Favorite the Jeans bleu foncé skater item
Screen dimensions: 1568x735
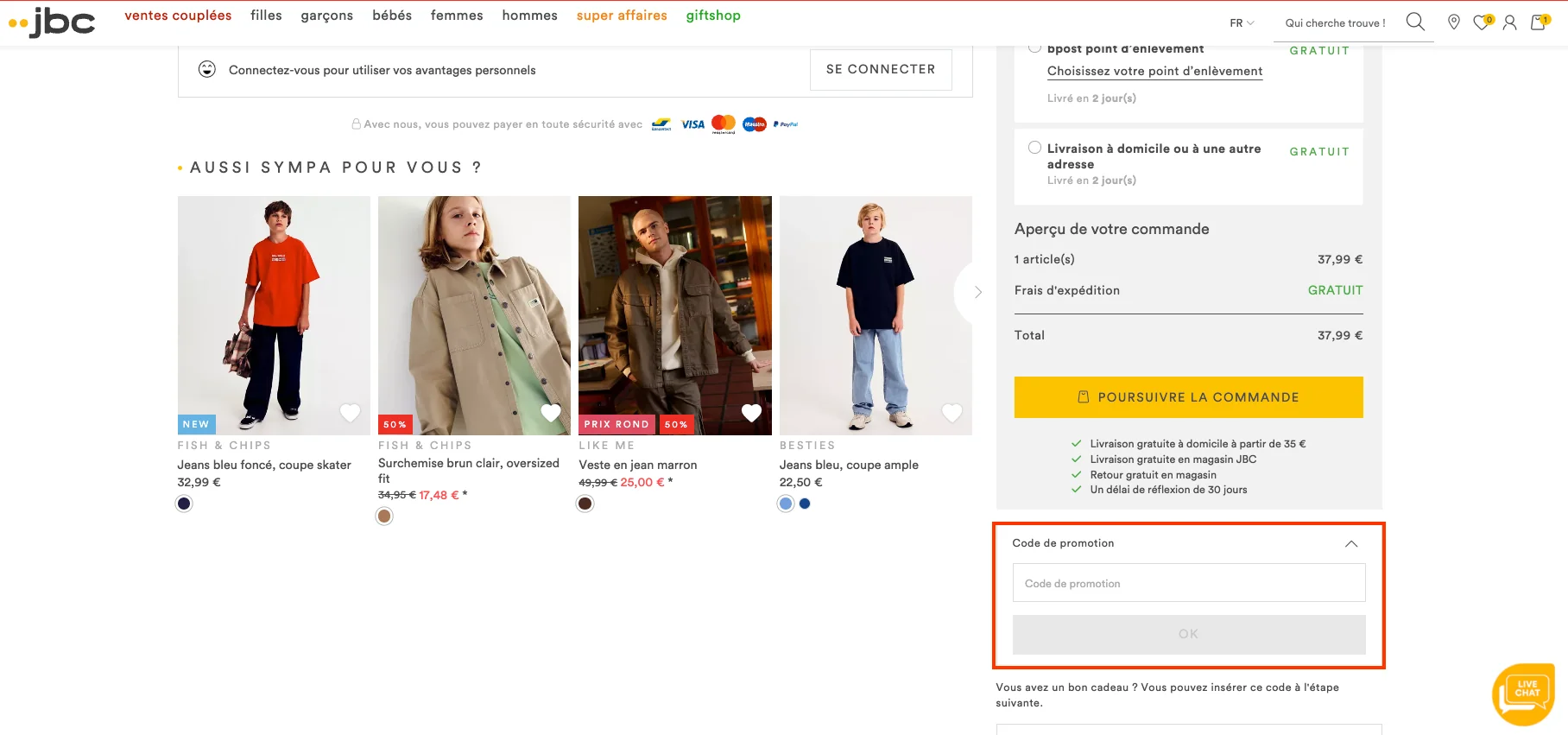click(x=350, y=413)
